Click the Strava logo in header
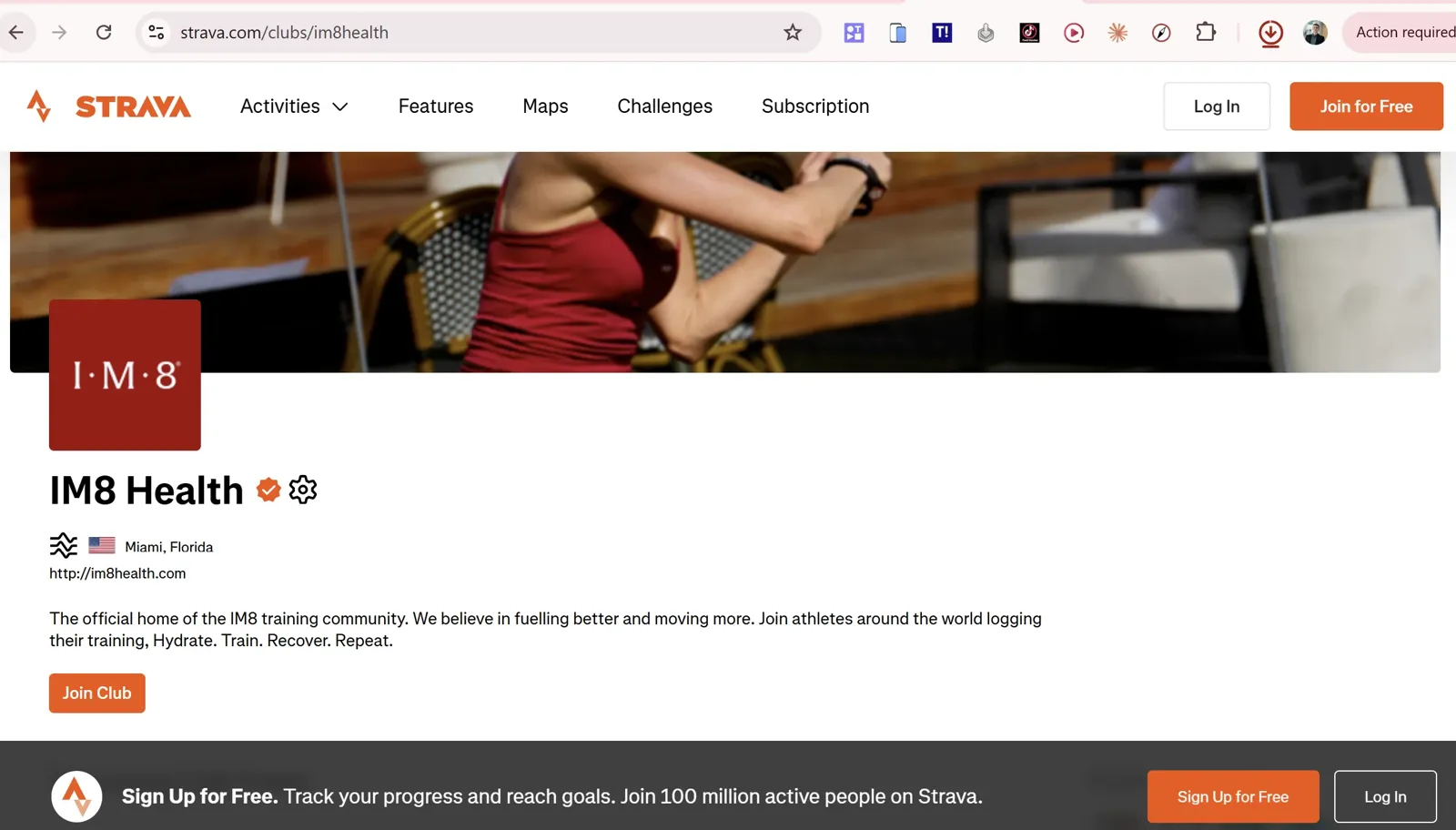Screen dimensions: 1456x830 (109, 106)
